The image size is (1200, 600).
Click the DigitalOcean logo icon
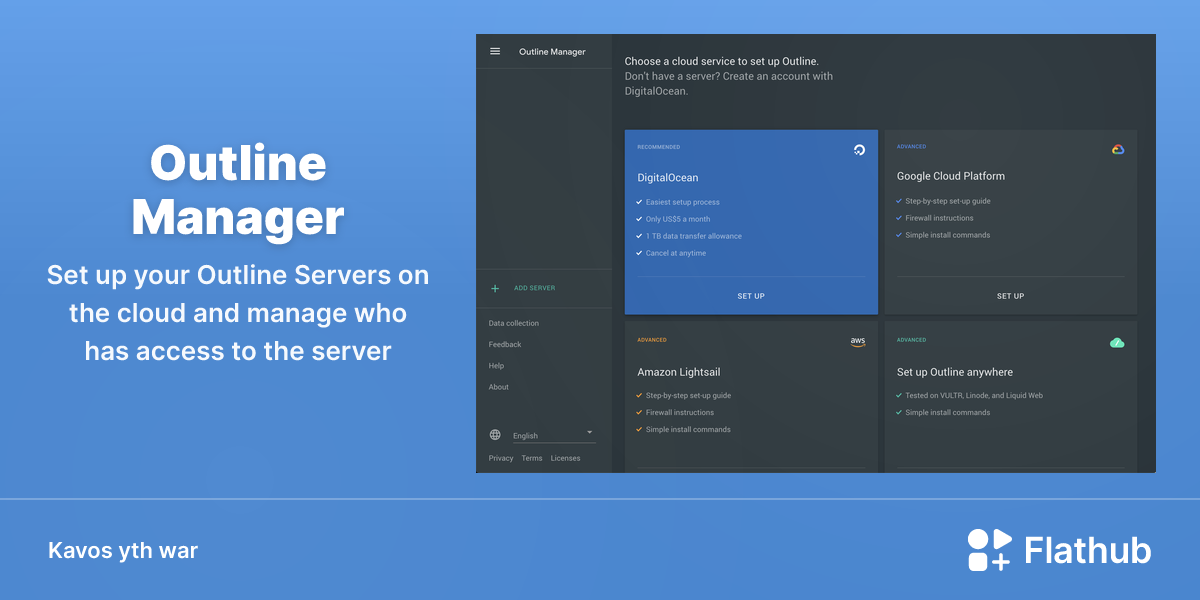(859, 149)
